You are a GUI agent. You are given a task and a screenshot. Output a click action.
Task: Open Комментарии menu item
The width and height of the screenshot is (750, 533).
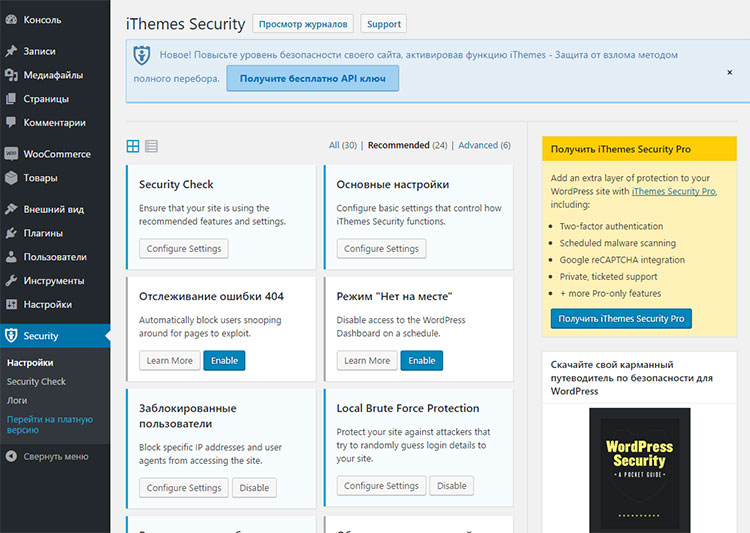[55, 122]
